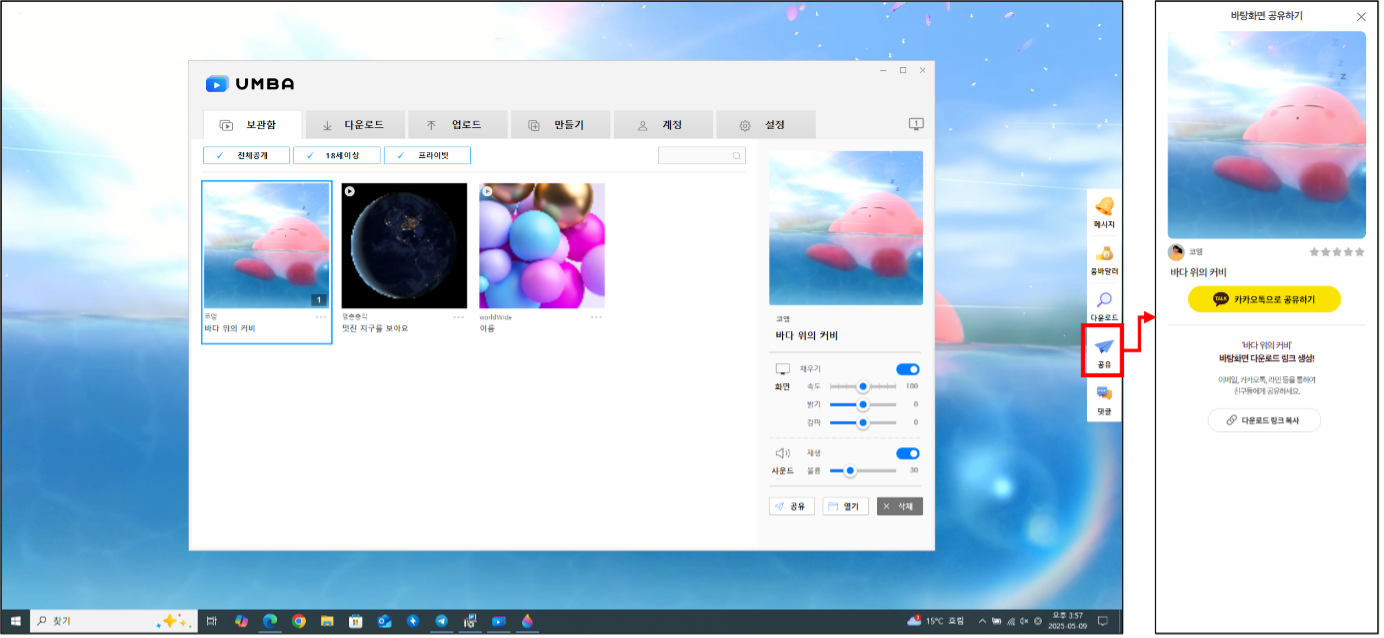
Task: Click the 사운드 speaker icon
Action: click(x=783, y=453)
